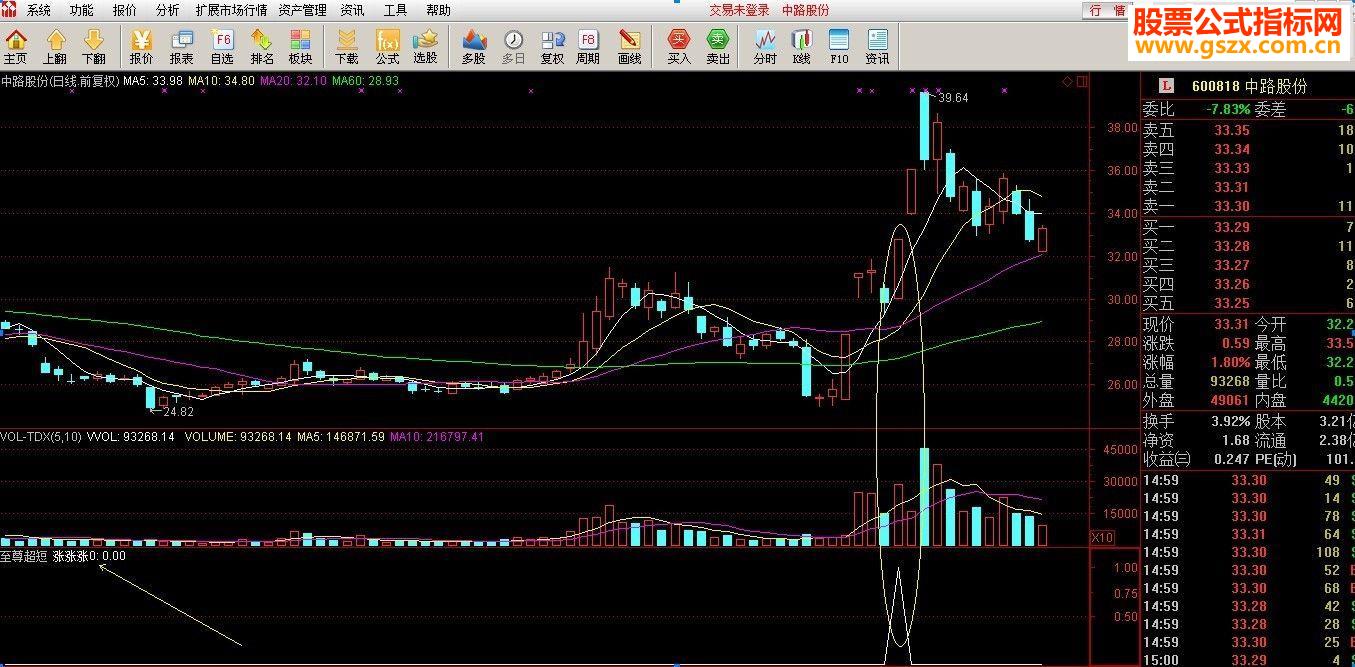Click 600818 stock code in quote panel
This screenshot has height=667, width=1355.
(x=1215, y=87)
